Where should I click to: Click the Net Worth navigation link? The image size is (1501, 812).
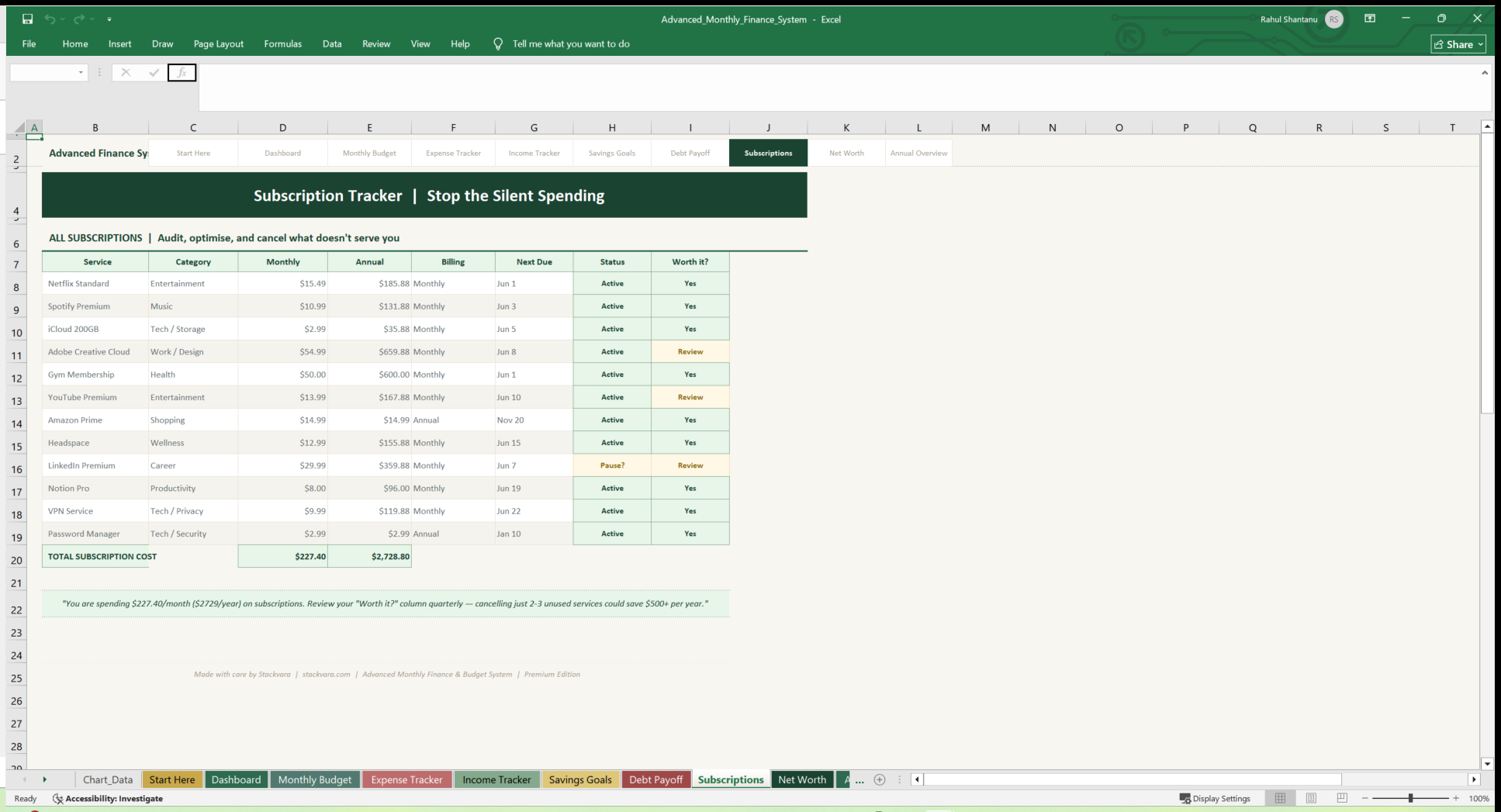click(x=846, y=154)
